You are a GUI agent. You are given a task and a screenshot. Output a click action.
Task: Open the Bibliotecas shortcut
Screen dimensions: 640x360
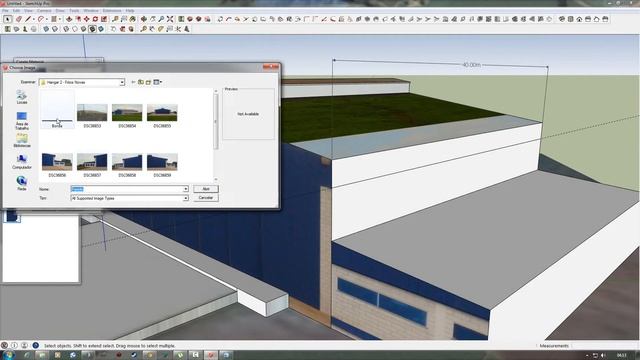click(x=22, y=140)
